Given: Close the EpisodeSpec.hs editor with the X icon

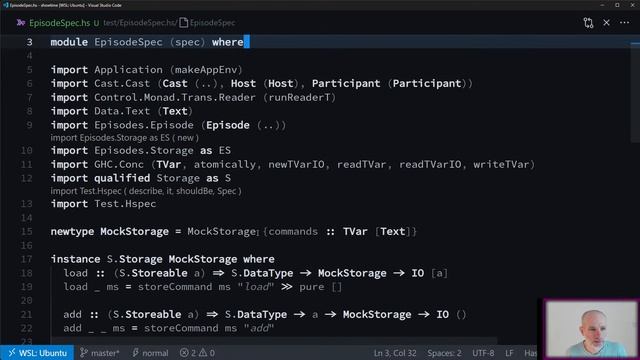Looking at the screenshot, I should click(x=607, y=23).
